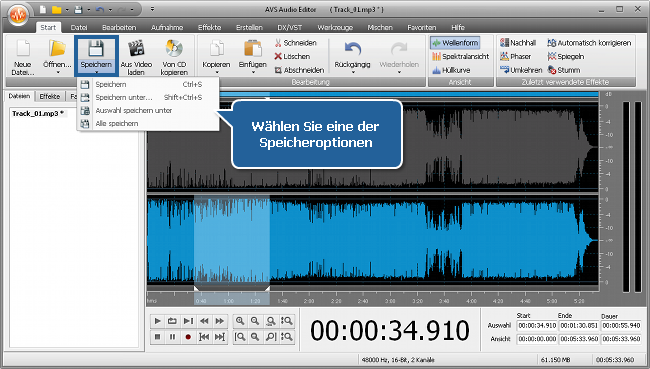
Task: Cut selection with Schneiden
Action: pyautogui.click(x=296, y=43)
